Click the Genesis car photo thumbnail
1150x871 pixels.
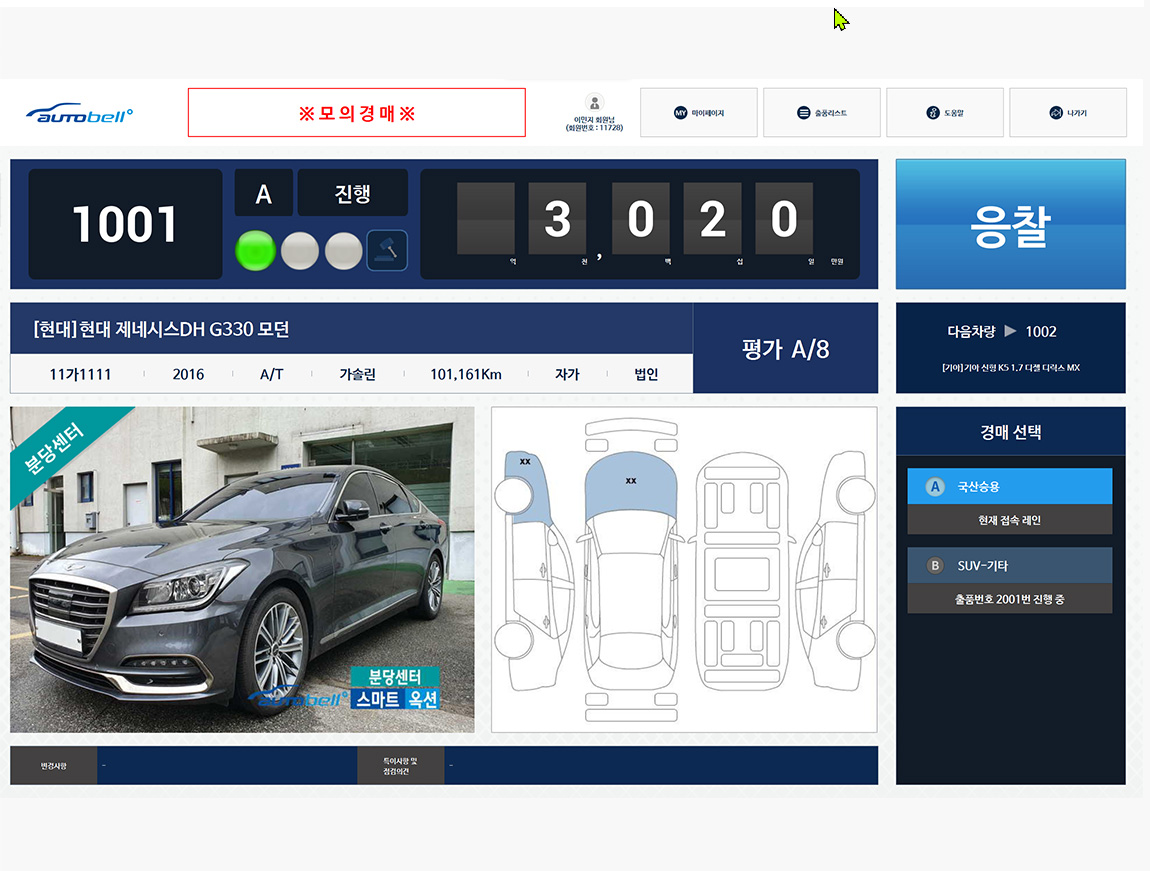click(x=240, y=570)
